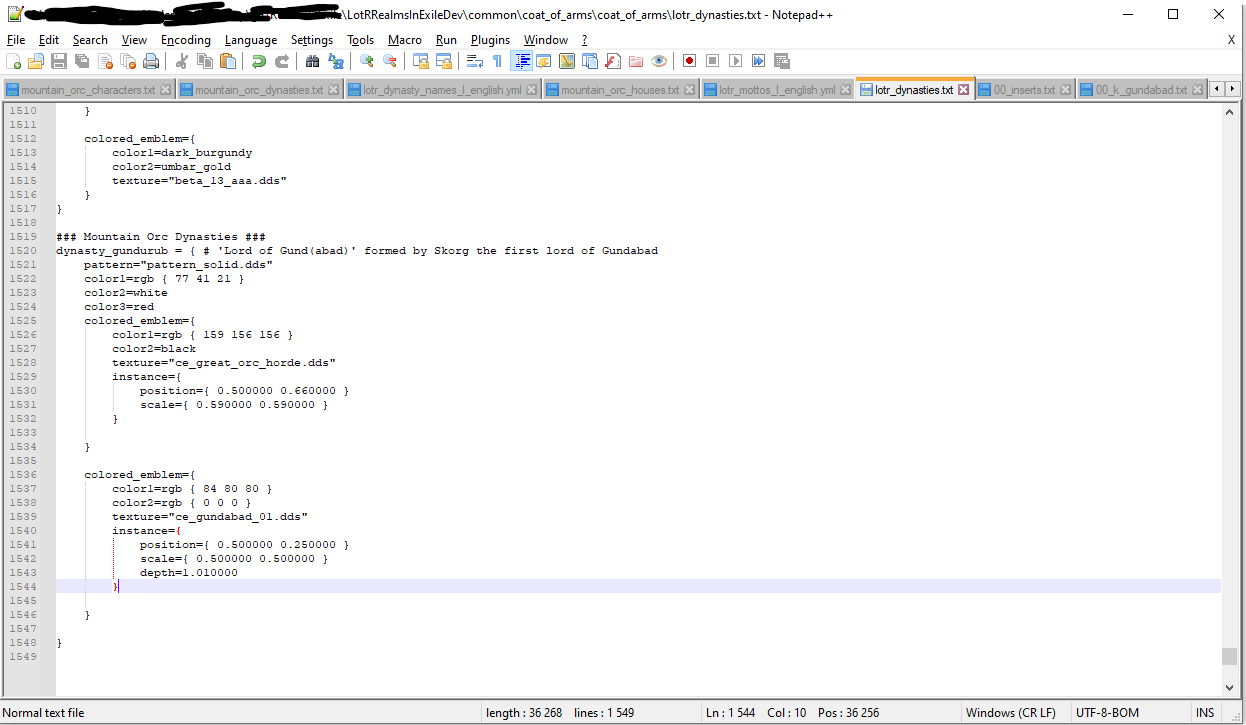Screen dimensions: 1246x725
Task: Print the document using the Print icon
Action: point(151,61)
